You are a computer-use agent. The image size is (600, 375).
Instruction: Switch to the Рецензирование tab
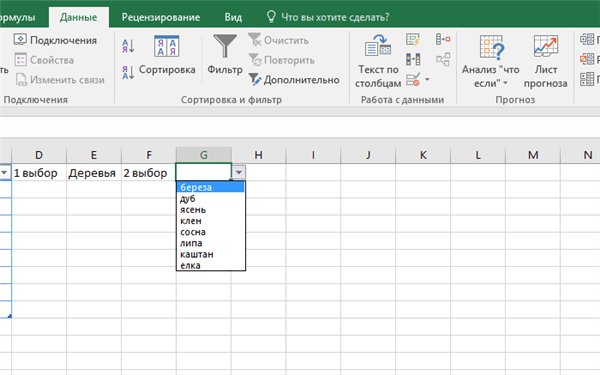tap(161, 17)
